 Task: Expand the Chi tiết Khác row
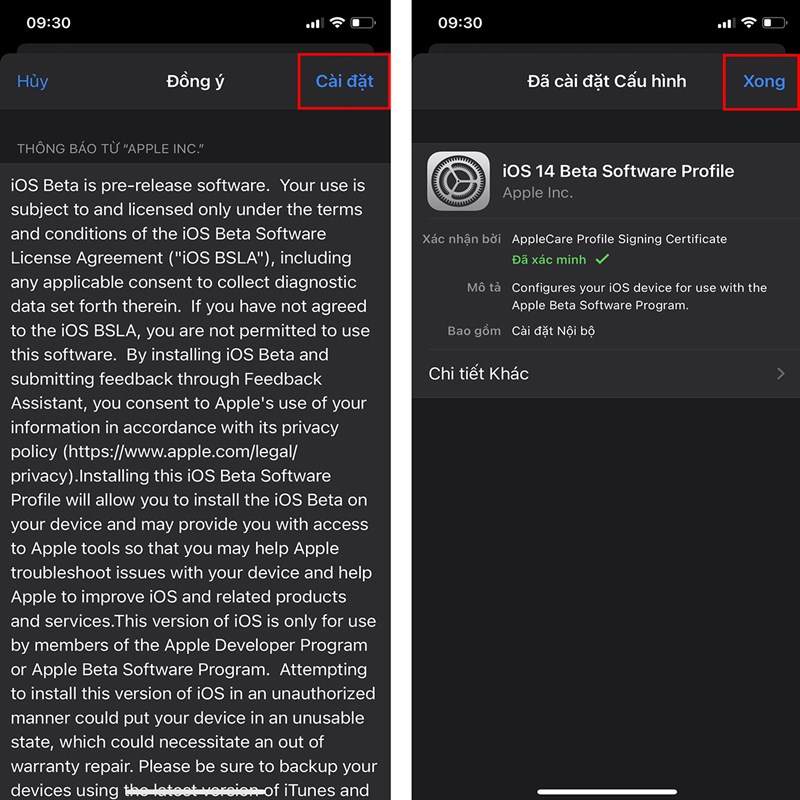[x=600, y=373]
